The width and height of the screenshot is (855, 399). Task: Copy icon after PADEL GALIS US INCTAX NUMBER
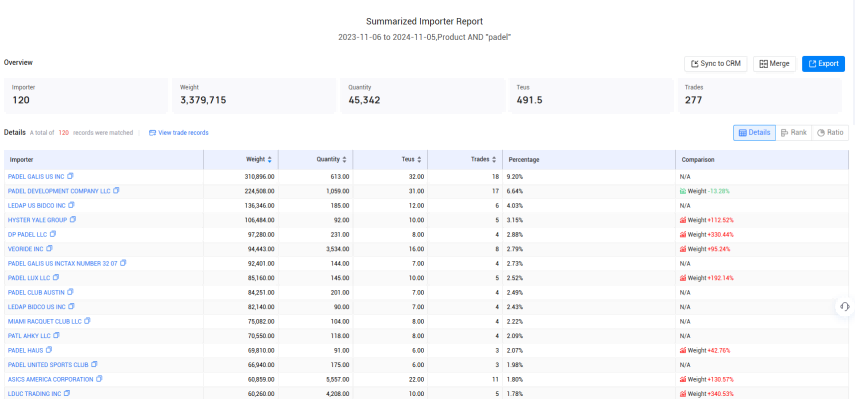[x=123, y=263]
